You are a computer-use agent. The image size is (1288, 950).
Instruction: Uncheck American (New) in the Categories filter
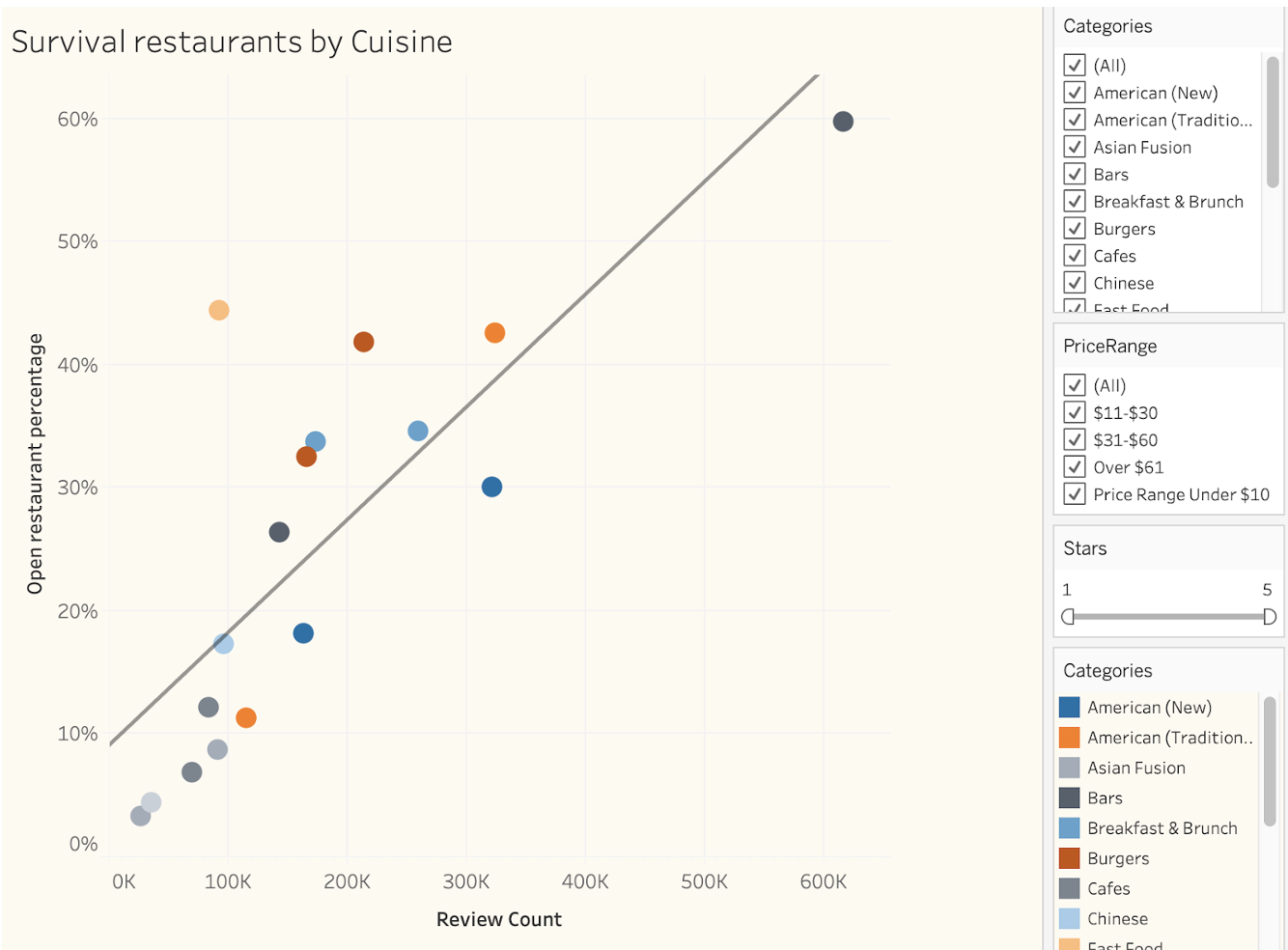[x=1074, y=93]
